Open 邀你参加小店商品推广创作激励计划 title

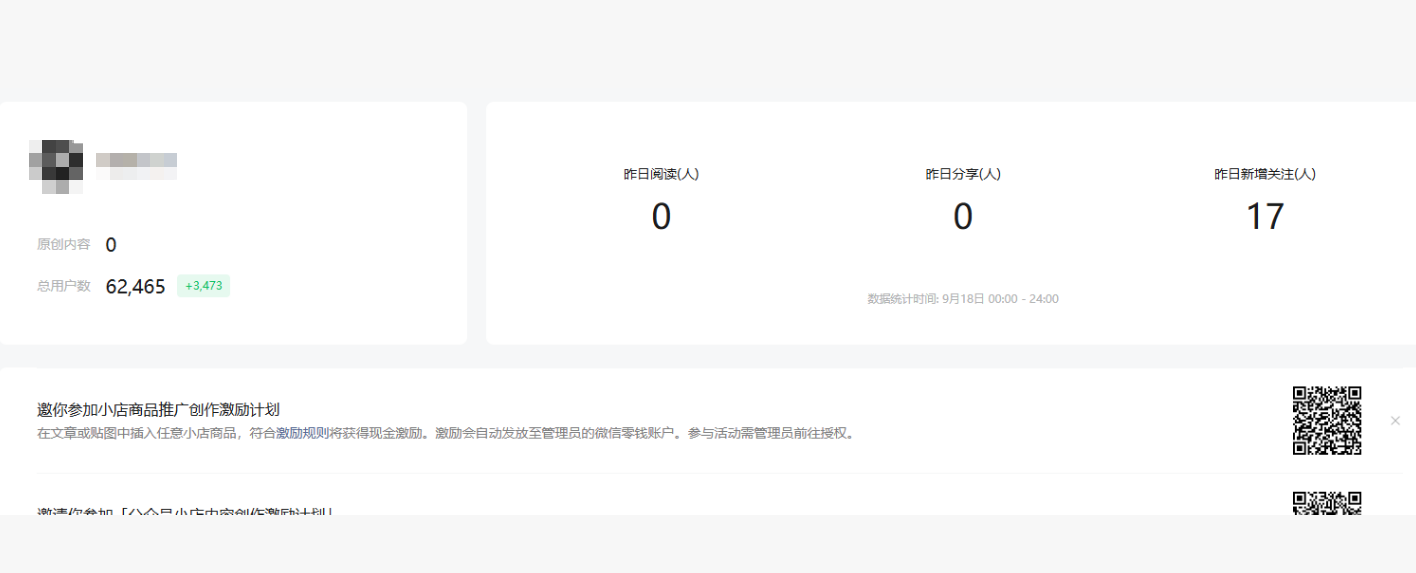[x=158, y=410]
